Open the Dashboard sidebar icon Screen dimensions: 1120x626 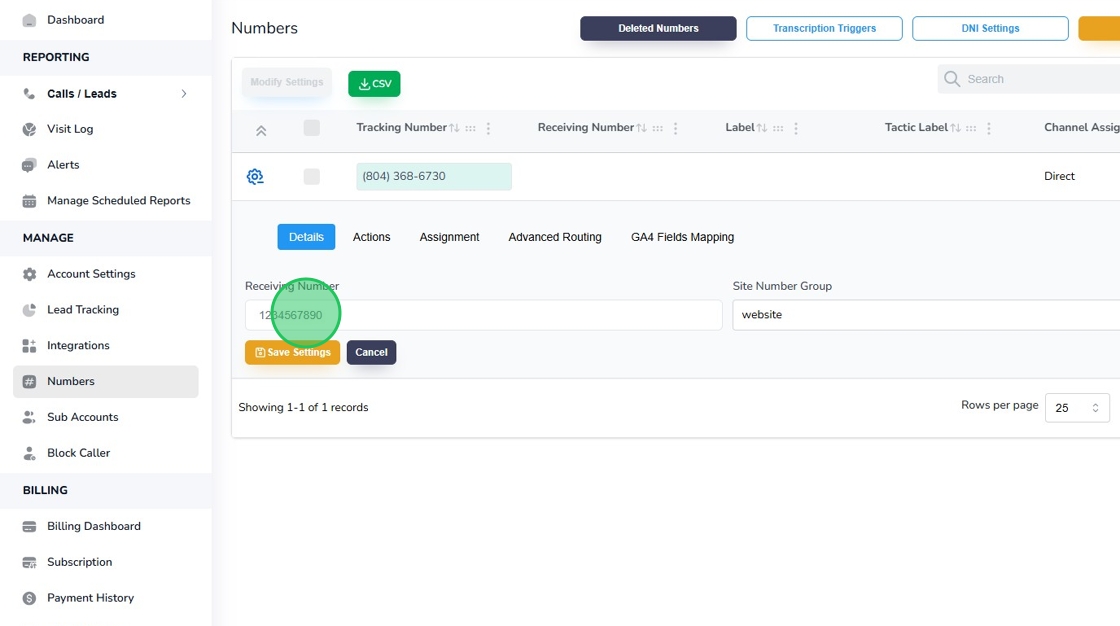point(29,20)
